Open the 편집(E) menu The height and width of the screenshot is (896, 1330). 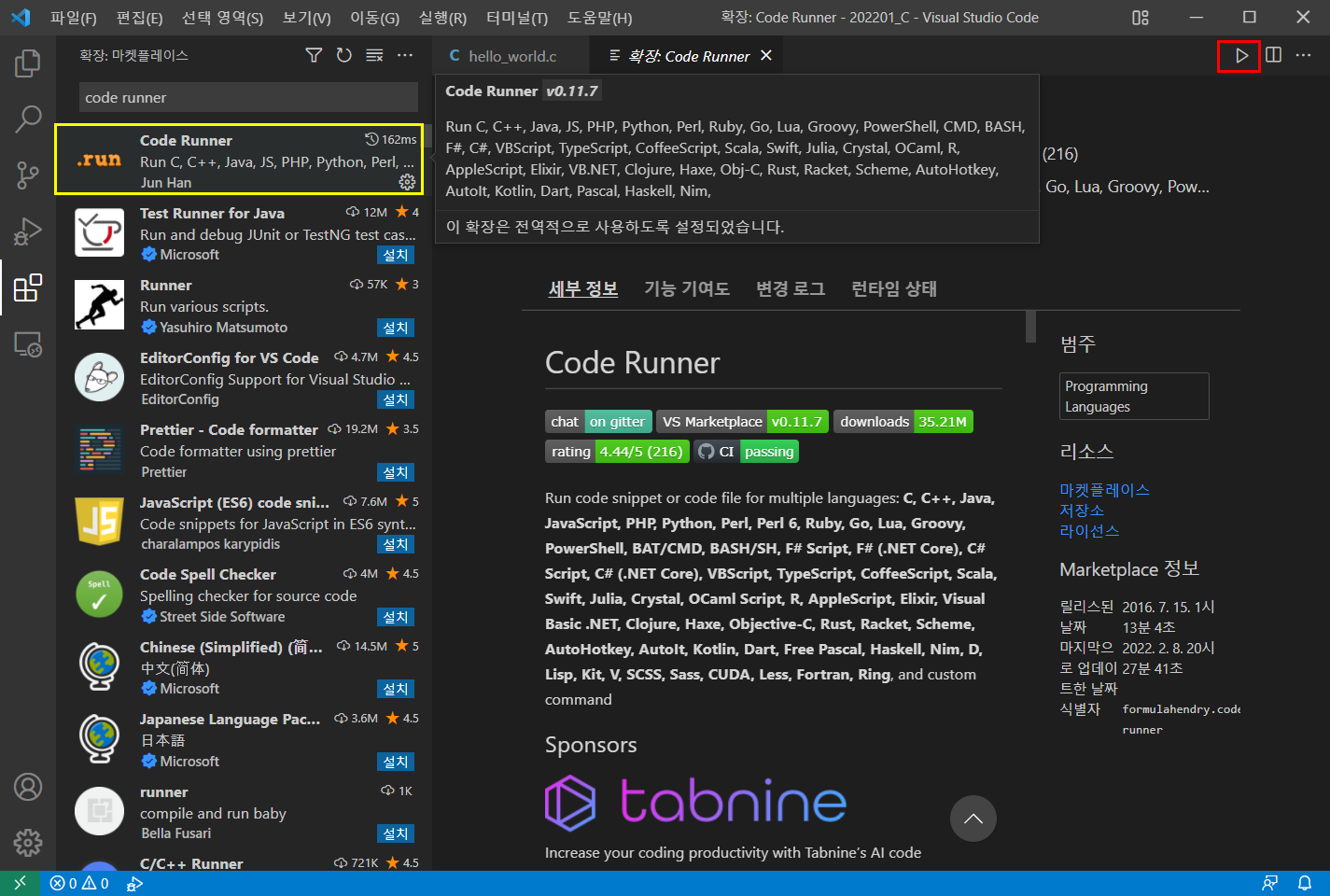click(x=139, y=18)
